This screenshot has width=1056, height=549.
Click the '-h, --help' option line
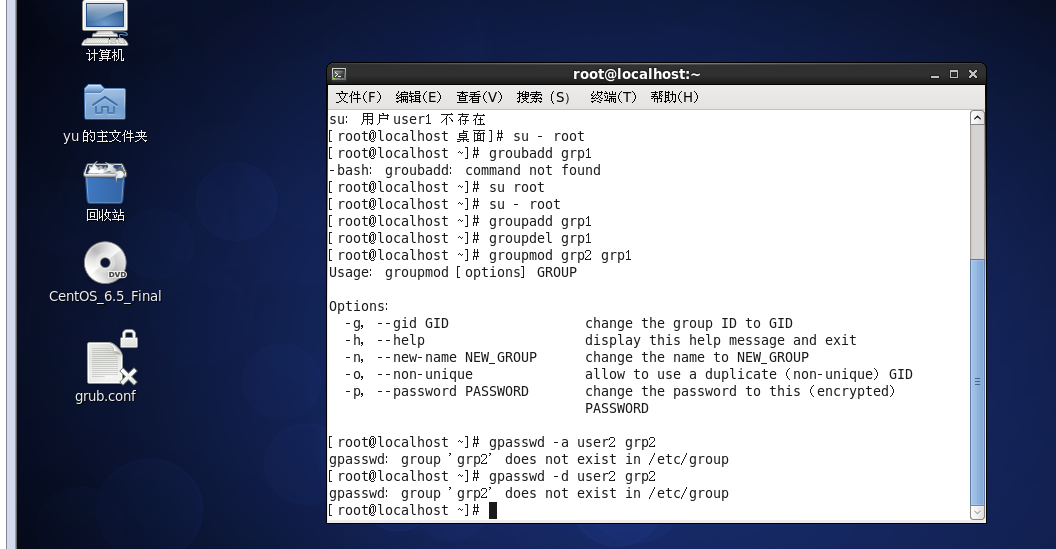coord(600,340)
